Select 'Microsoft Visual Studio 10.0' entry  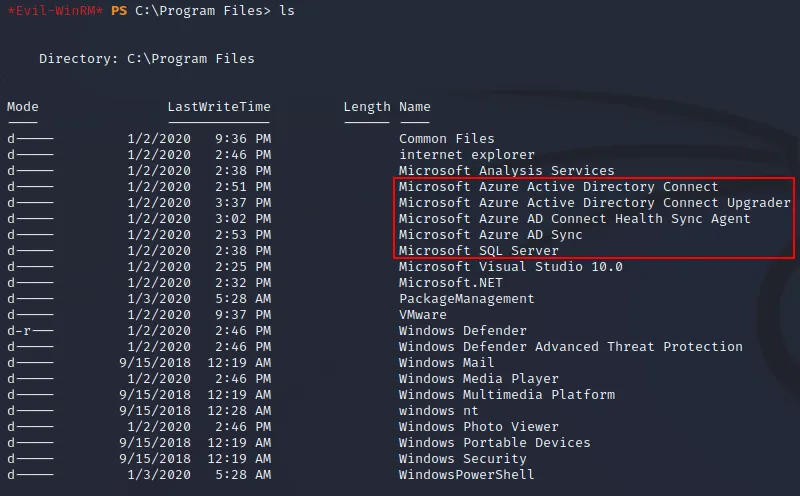511,266
